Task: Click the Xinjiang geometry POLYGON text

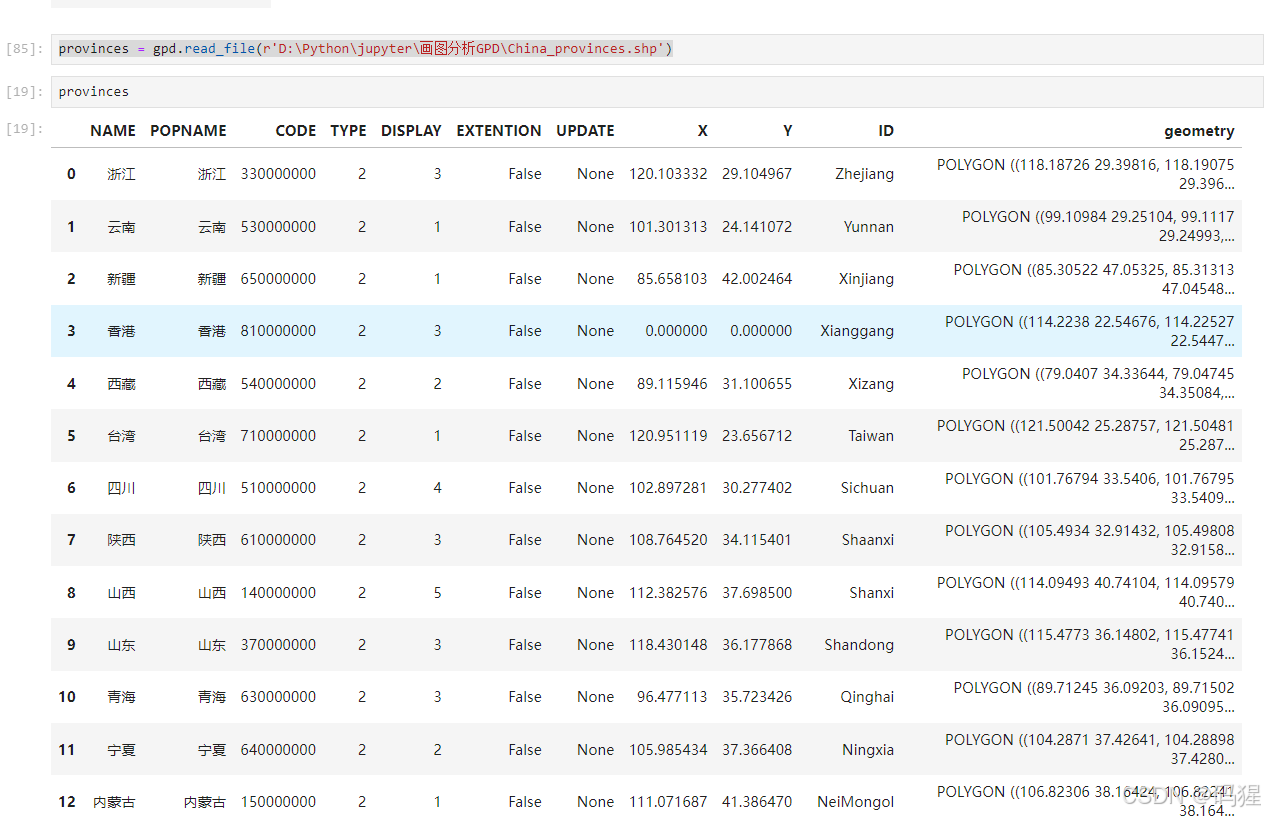Action: coord(1093,279)
